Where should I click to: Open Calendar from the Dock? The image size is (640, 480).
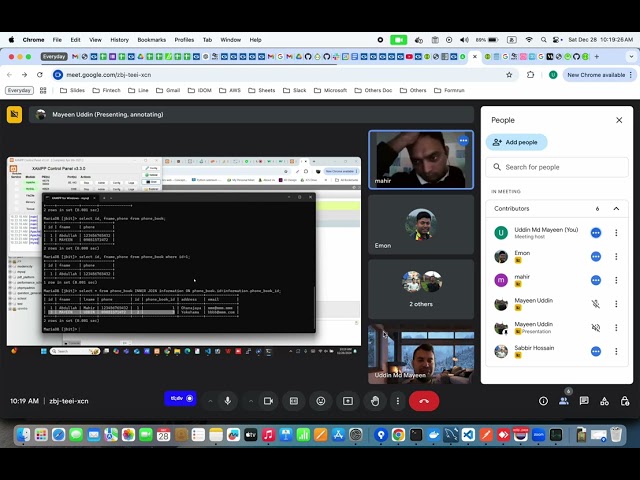tap(163, 435)
